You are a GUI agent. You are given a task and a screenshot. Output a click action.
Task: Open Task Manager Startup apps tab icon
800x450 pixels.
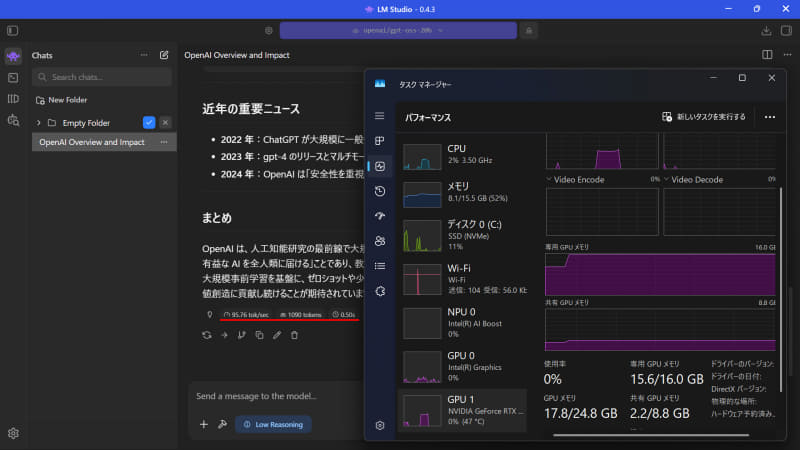pyautogui.click(x=380, y=216)
